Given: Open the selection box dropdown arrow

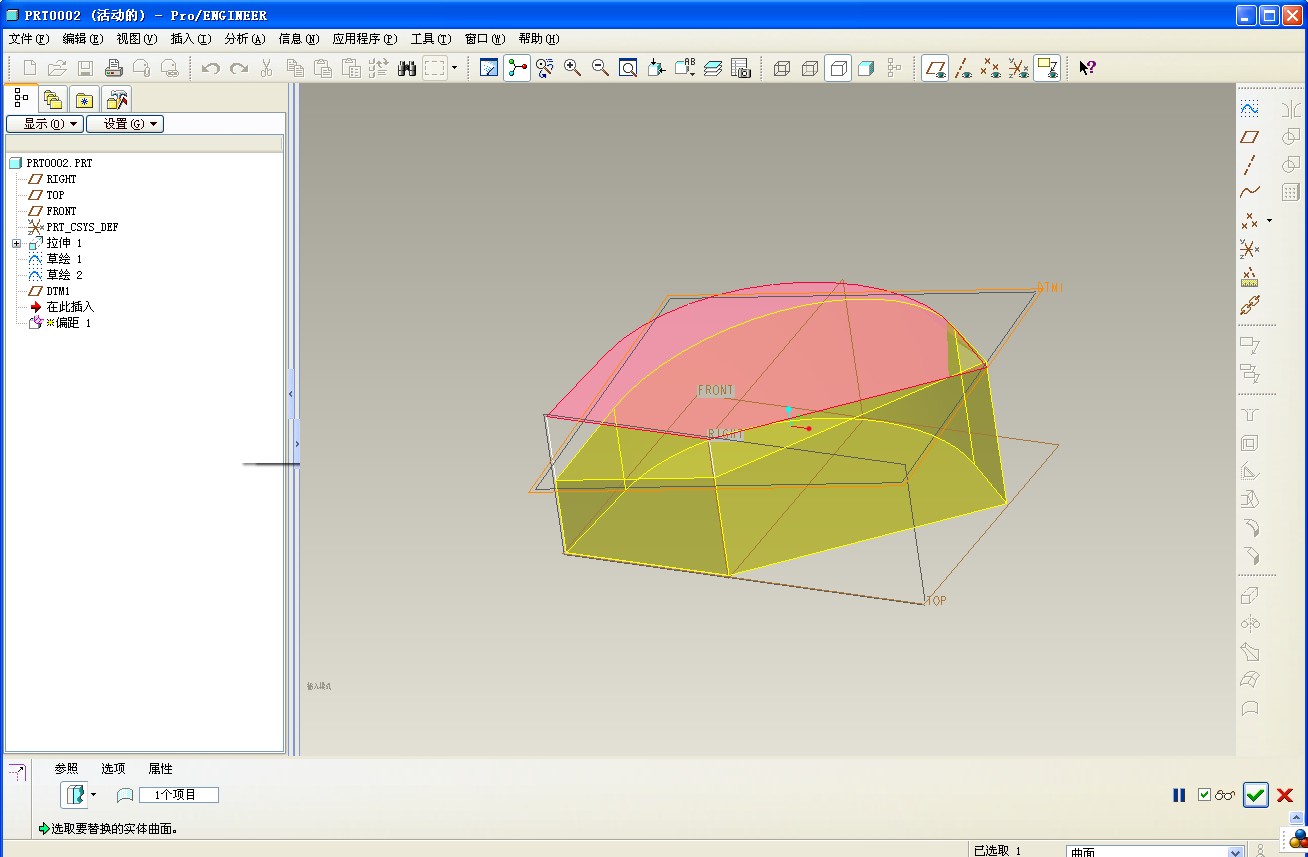Looking at the screenshot, I should (454, 68).
